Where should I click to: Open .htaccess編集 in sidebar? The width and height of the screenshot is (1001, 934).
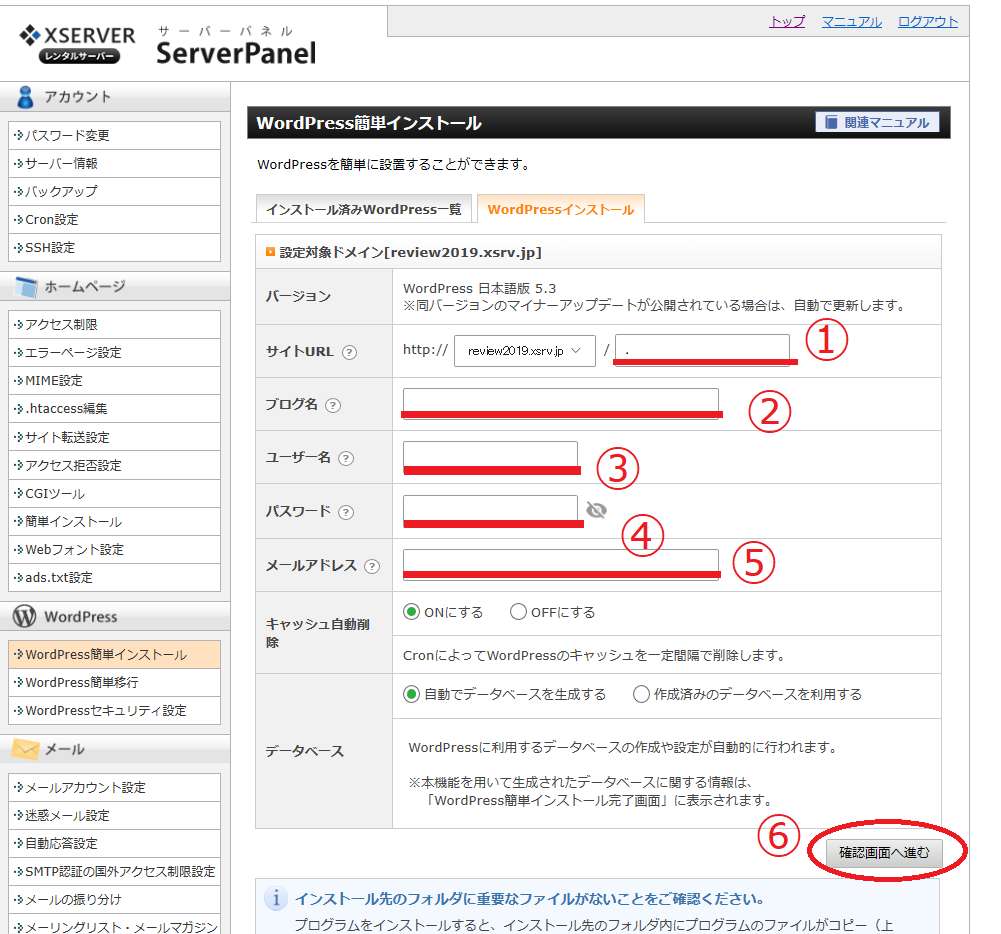click(x=114, y=409)
